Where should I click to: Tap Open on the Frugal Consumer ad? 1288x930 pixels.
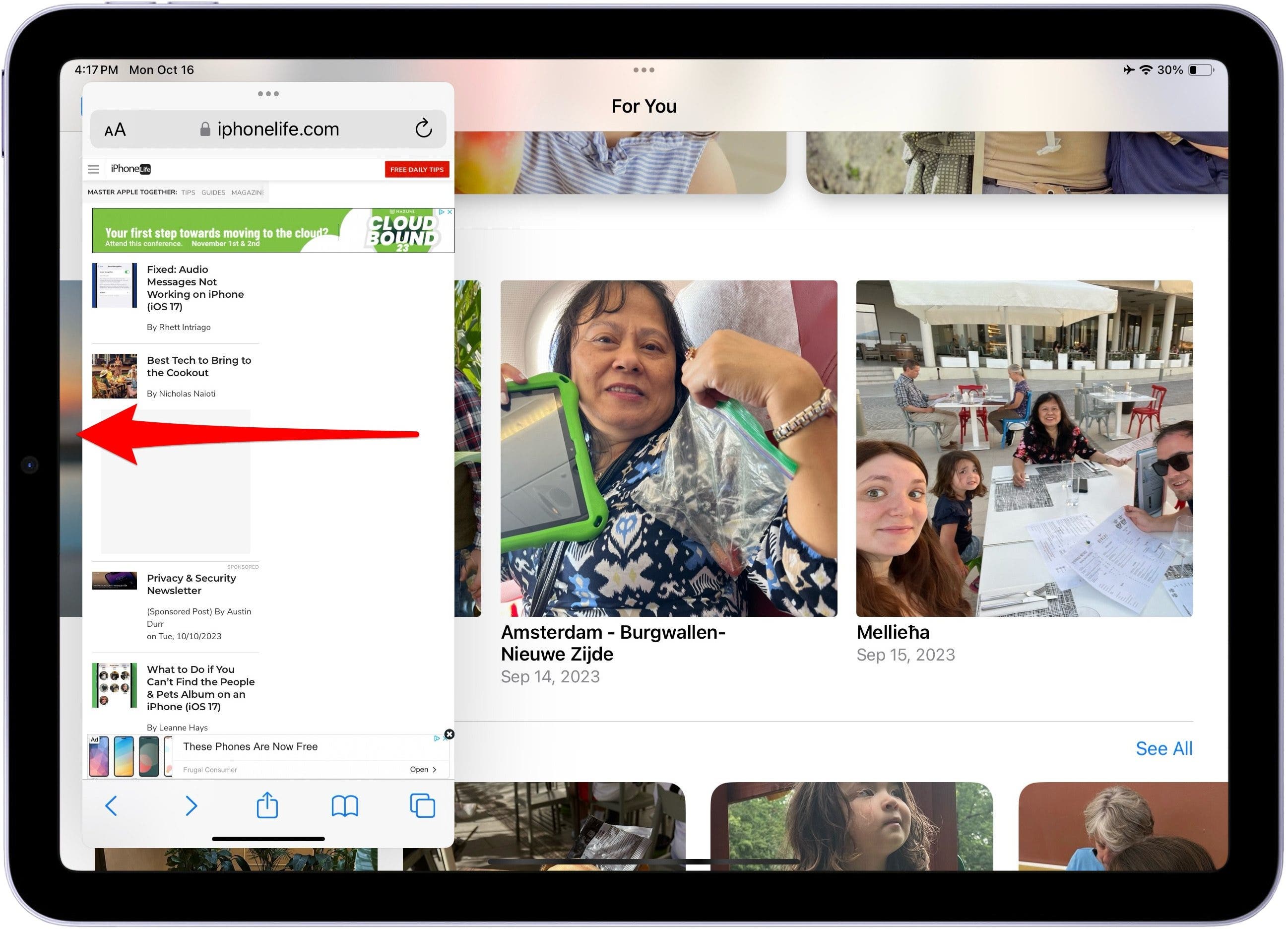(424, 771)
